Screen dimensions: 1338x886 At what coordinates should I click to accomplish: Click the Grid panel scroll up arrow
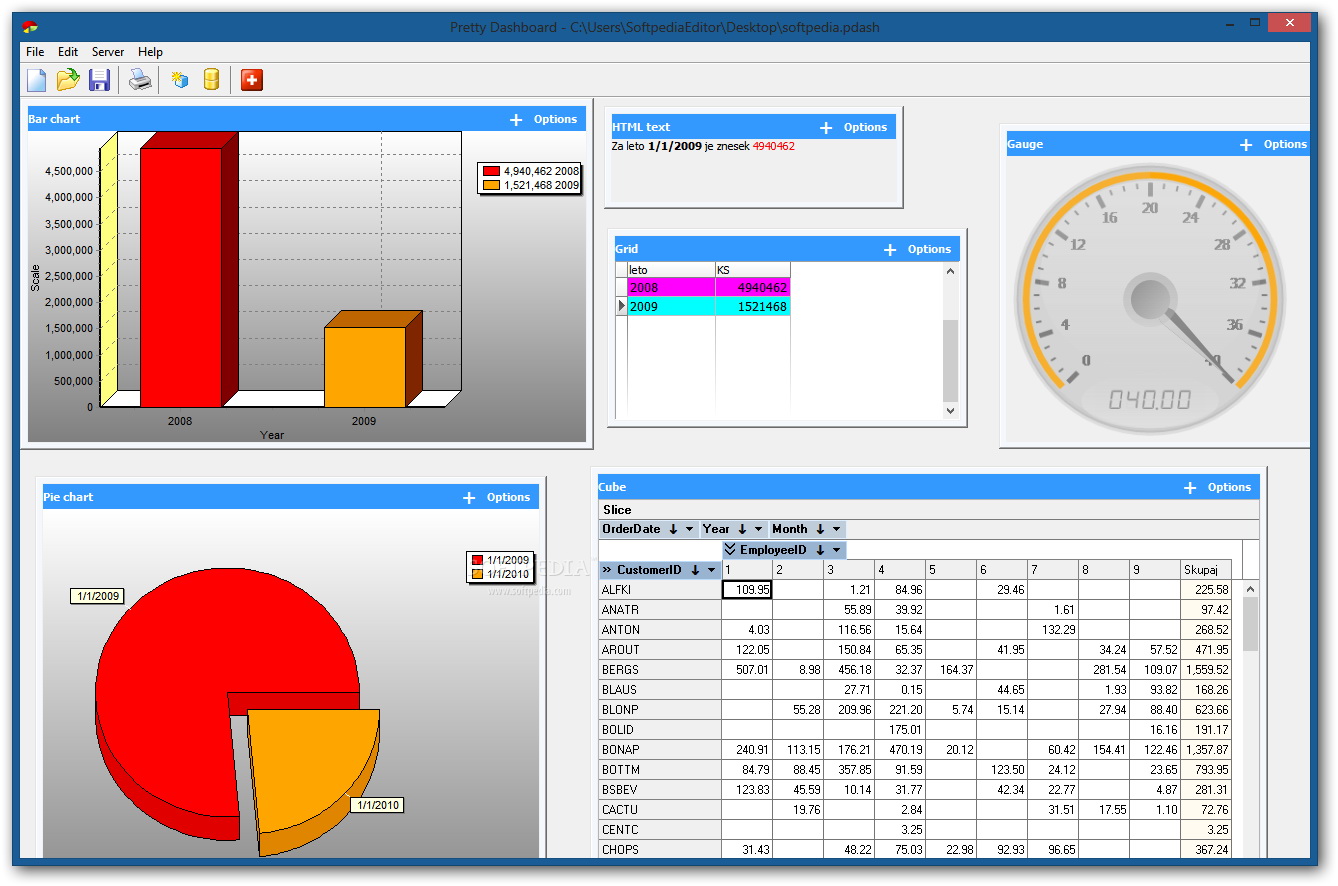[950, 270]
